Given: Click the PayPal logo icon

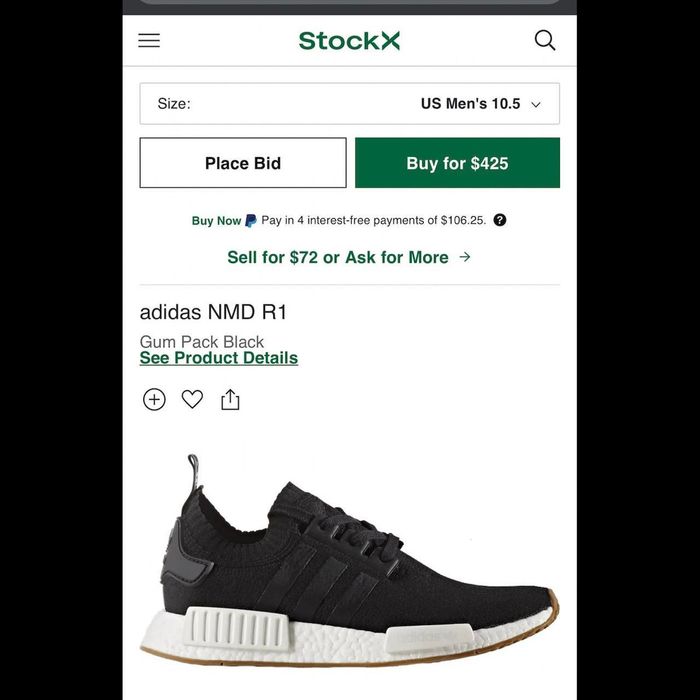Looking at the screenshot, I should pyautogui.click(x=251, y=221).
